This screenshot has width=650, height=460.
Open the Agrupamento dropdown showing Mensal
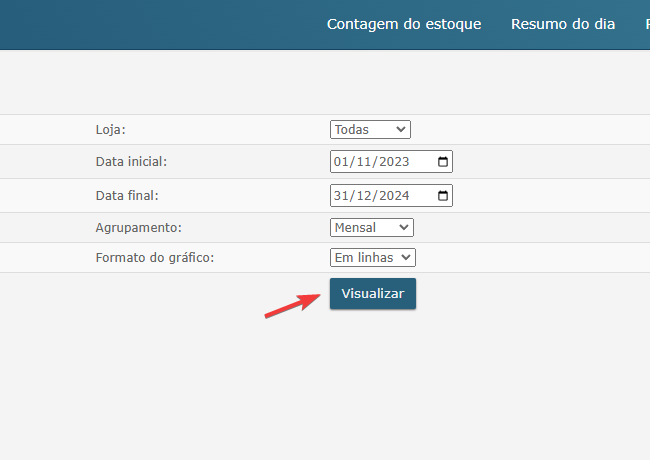[x=372, y=228]
